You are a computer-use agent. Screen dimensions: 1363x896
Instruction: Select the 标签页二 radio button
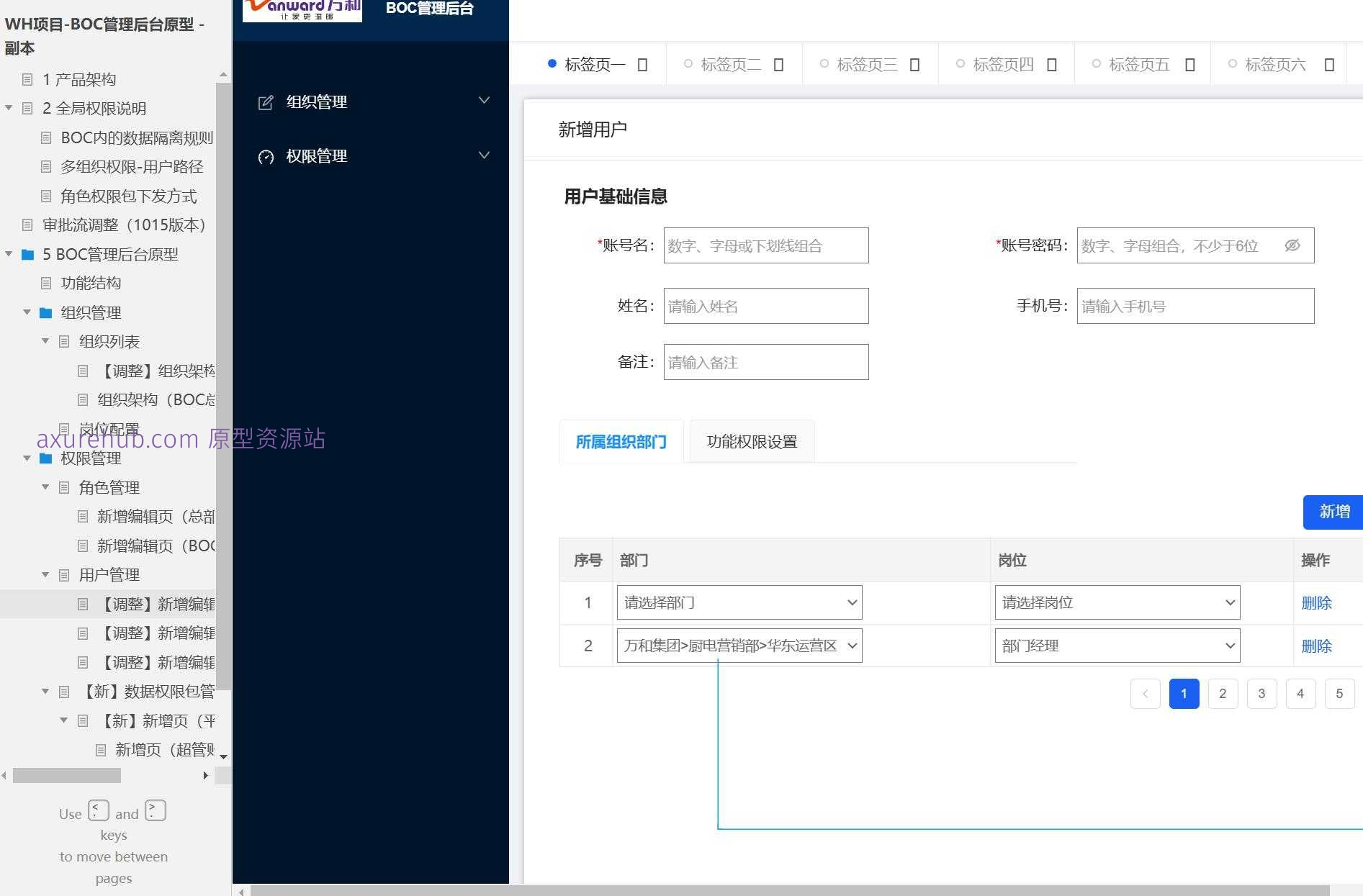tap(689, 64)
